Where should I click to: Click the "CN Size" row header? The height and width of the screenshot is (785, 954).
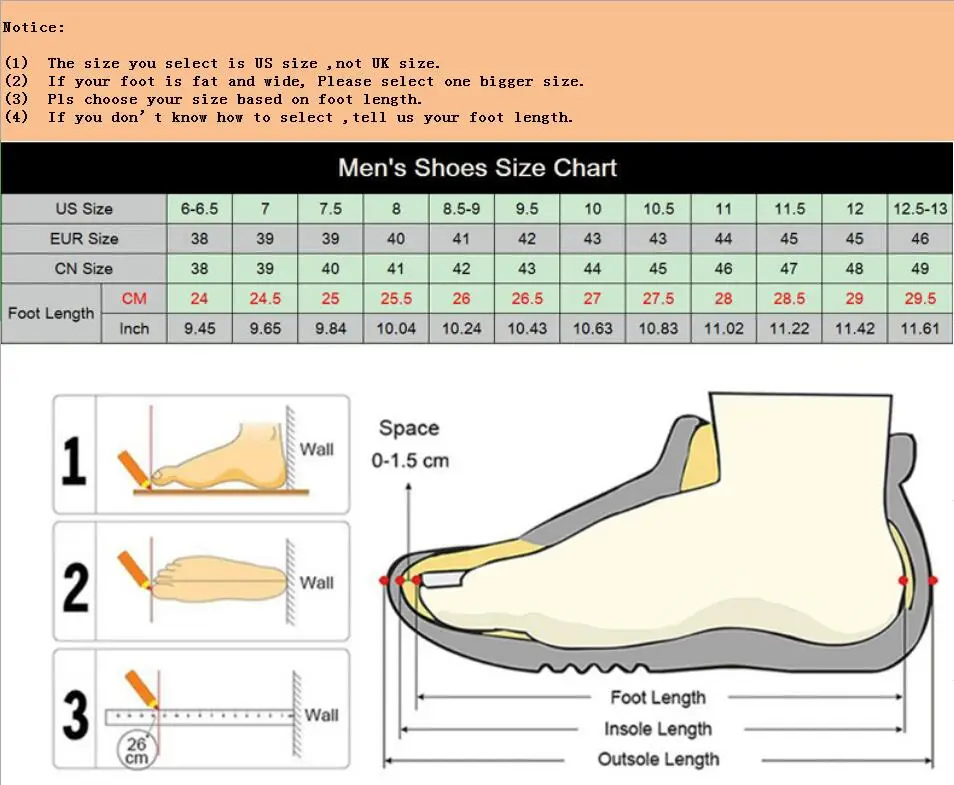pyautogui.click(x=84, y=268)
